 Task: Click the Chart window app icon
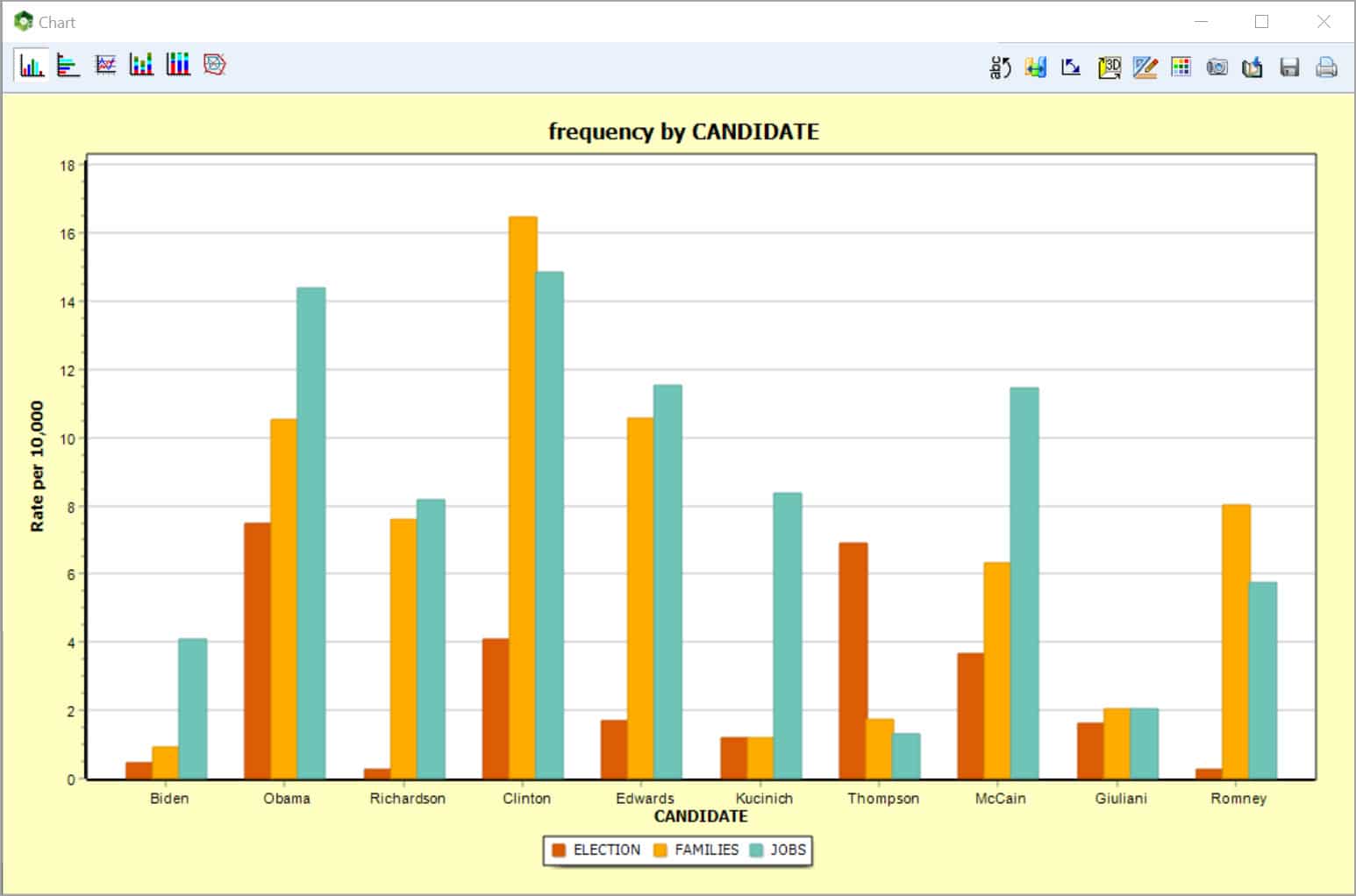pos(24,22)
